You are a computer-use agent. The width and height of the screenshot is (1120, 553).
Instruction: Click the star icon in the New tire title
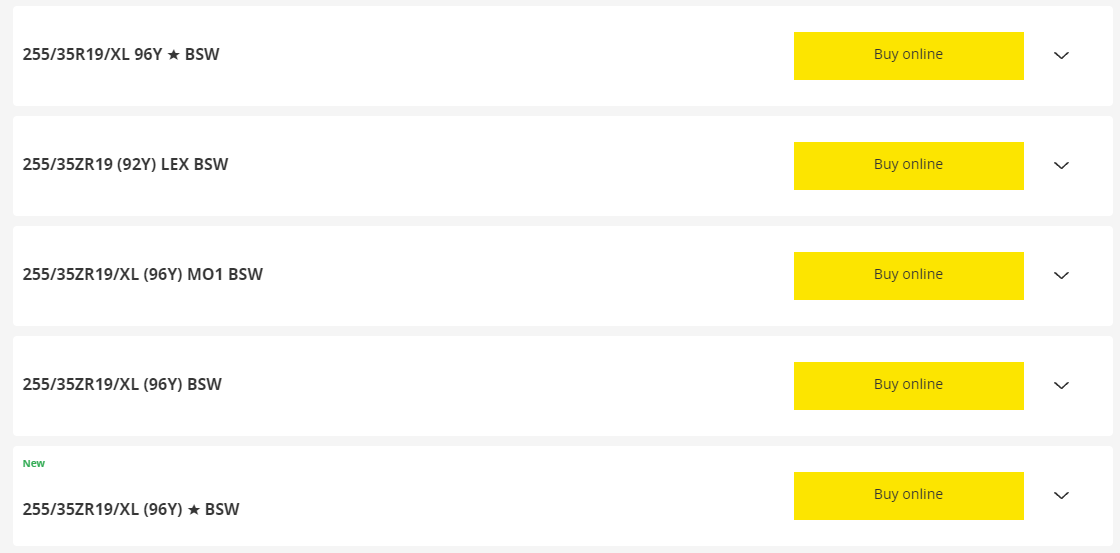coord(193,509)
